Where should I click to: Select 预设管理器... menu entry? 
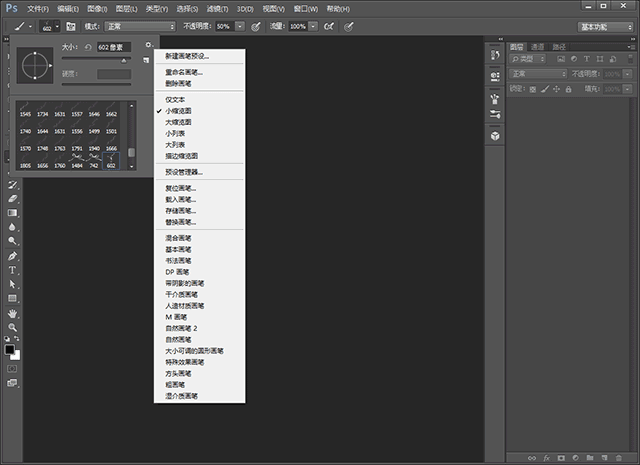tap(183, 171)
